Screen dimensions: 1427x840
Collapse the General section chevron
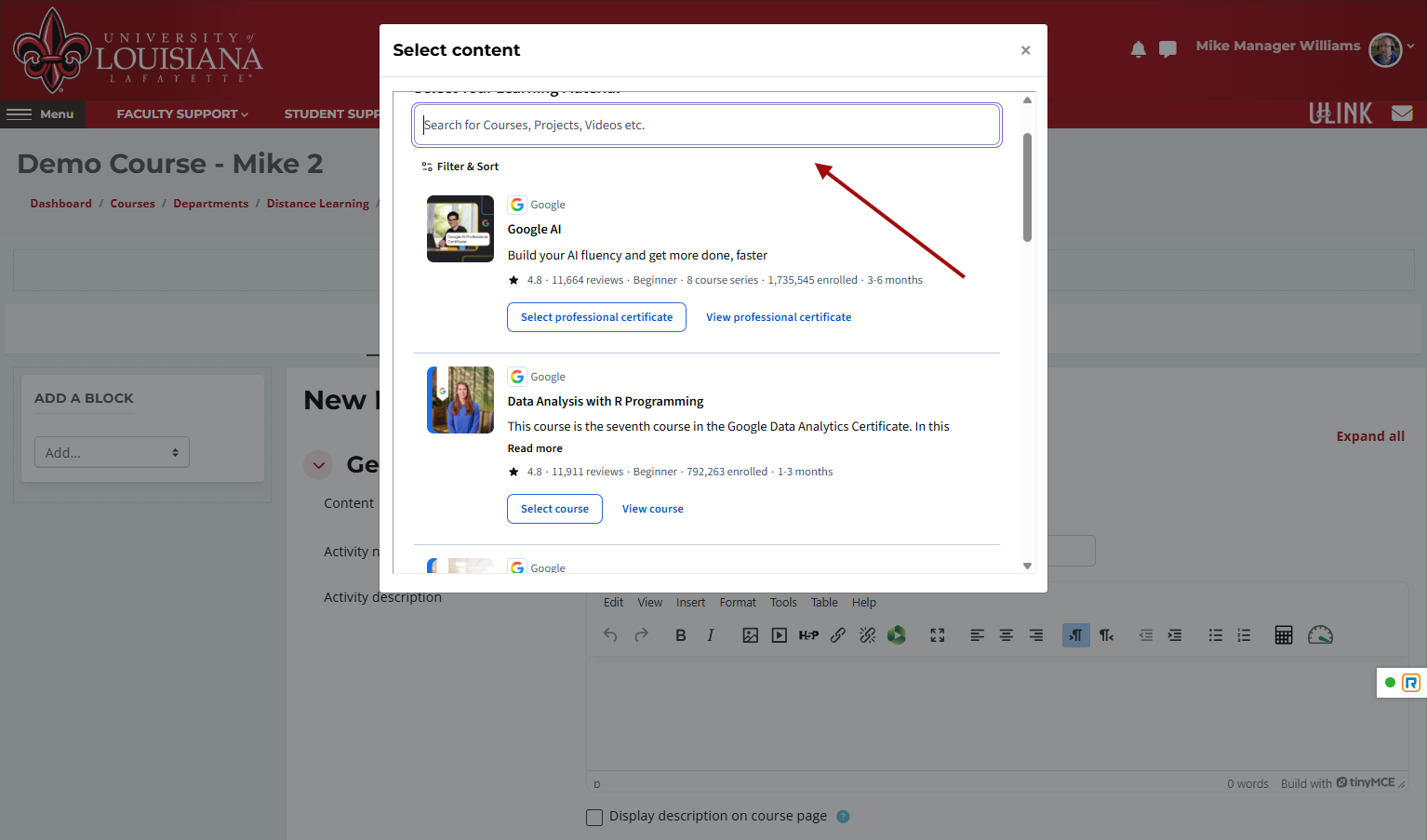coord(318,465)
